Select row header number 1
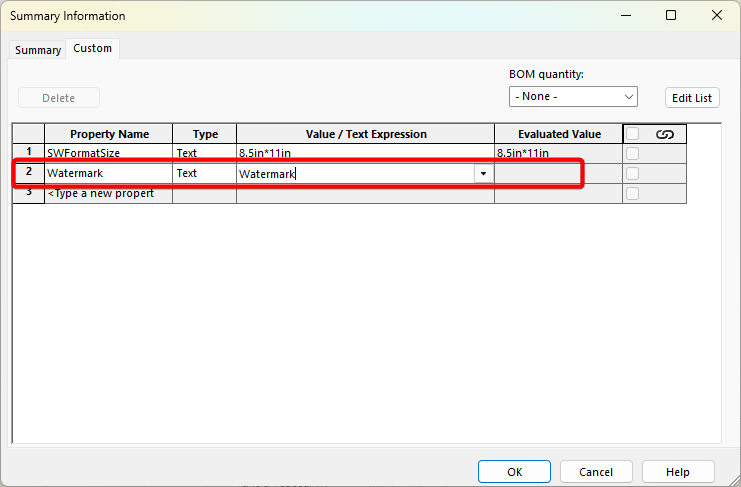 coord(29,152)
